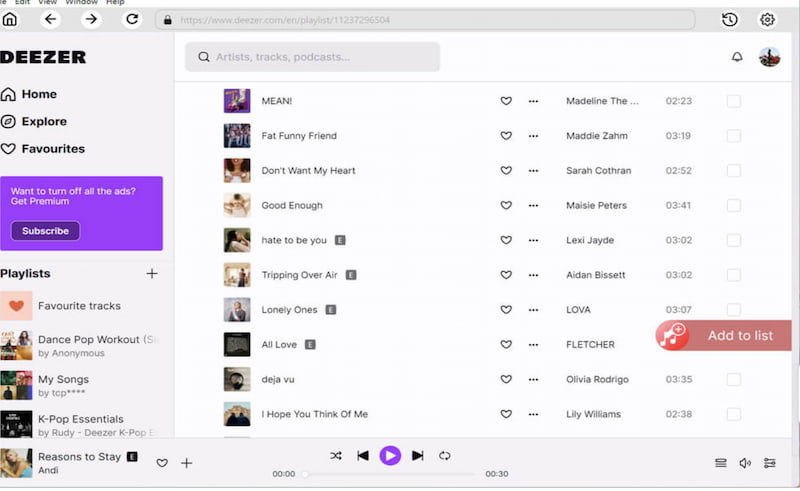Viewport: 800px width, 491px height.
Task: Reload the page with the refresh icon
Action: coord(132,19)
